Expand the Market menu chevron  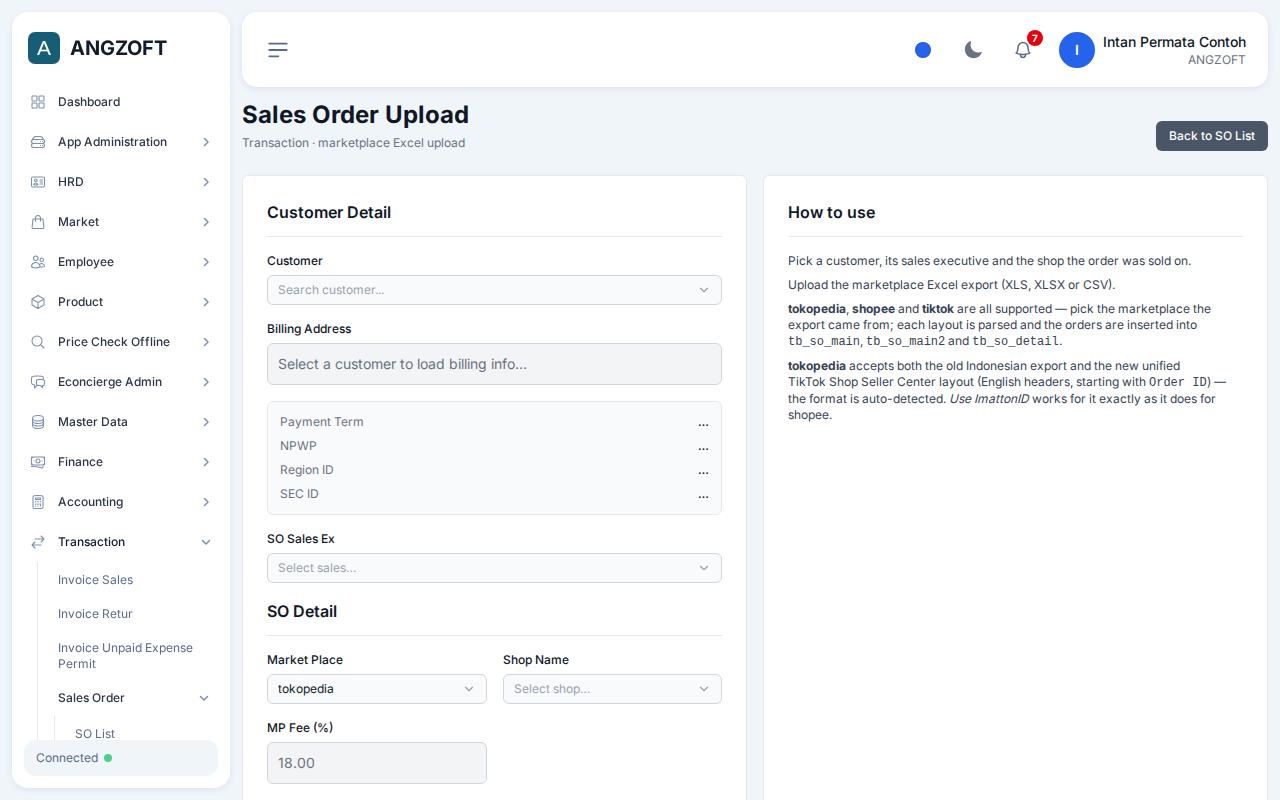pyautogui.click(x=206, y=222)
